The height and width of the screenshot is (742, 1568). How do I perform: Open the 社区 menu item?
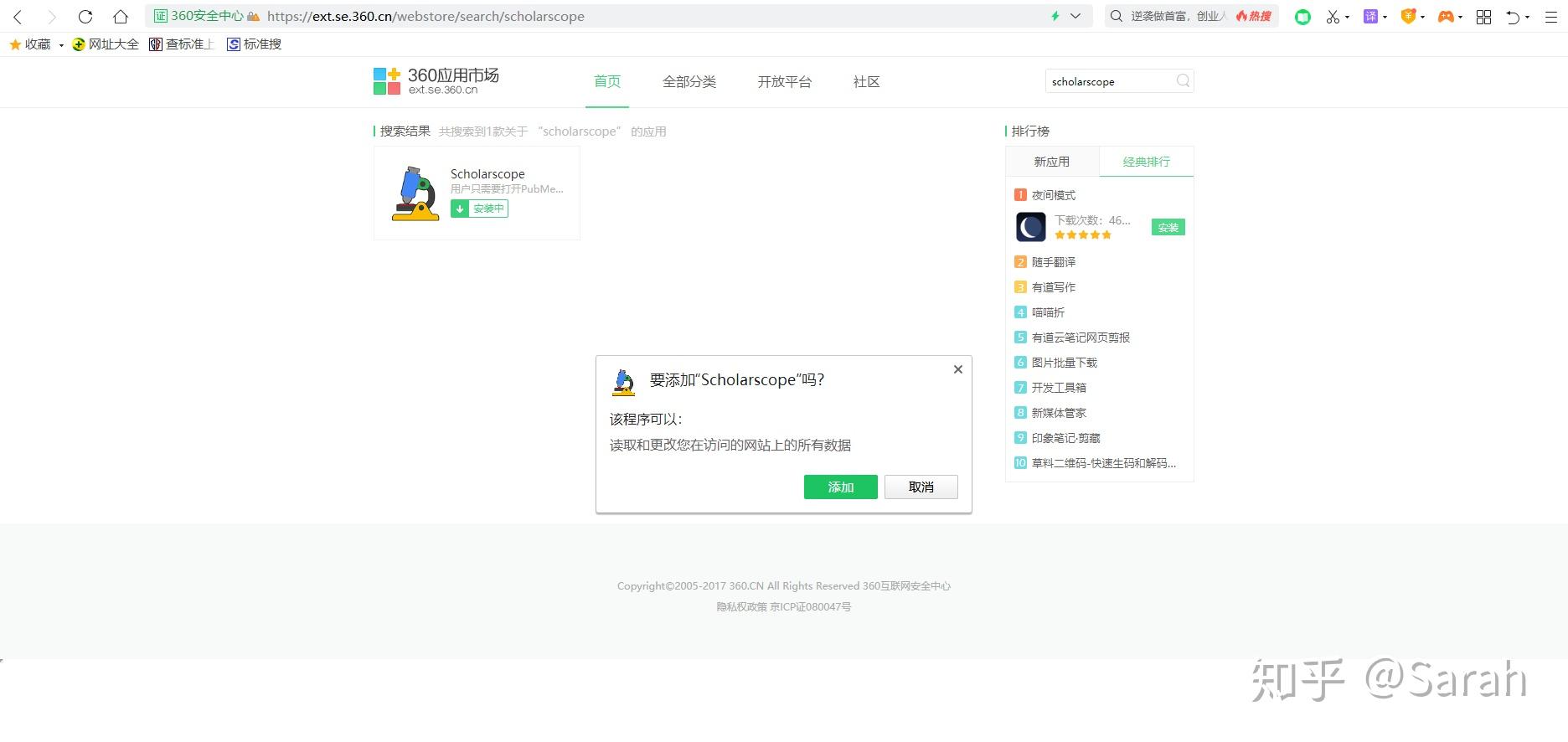[866, 81]
